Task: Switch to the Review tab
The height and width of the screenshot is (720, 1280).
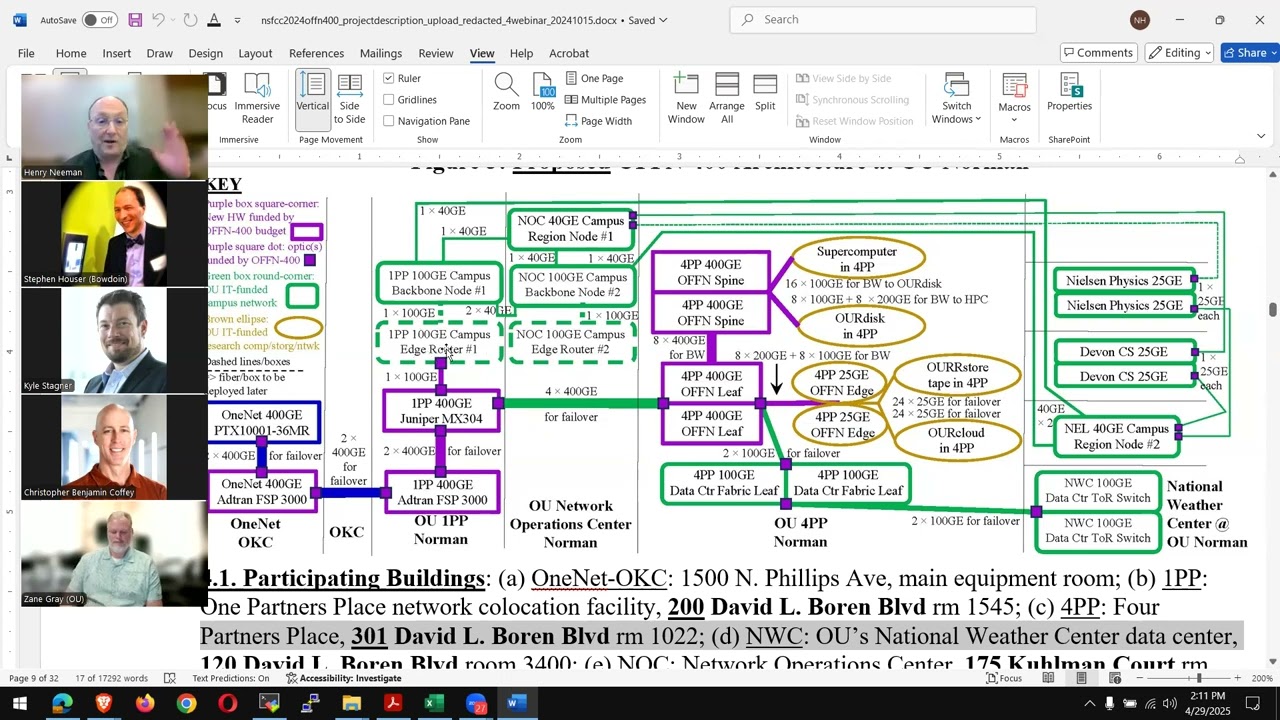Action: click(436, 53)
